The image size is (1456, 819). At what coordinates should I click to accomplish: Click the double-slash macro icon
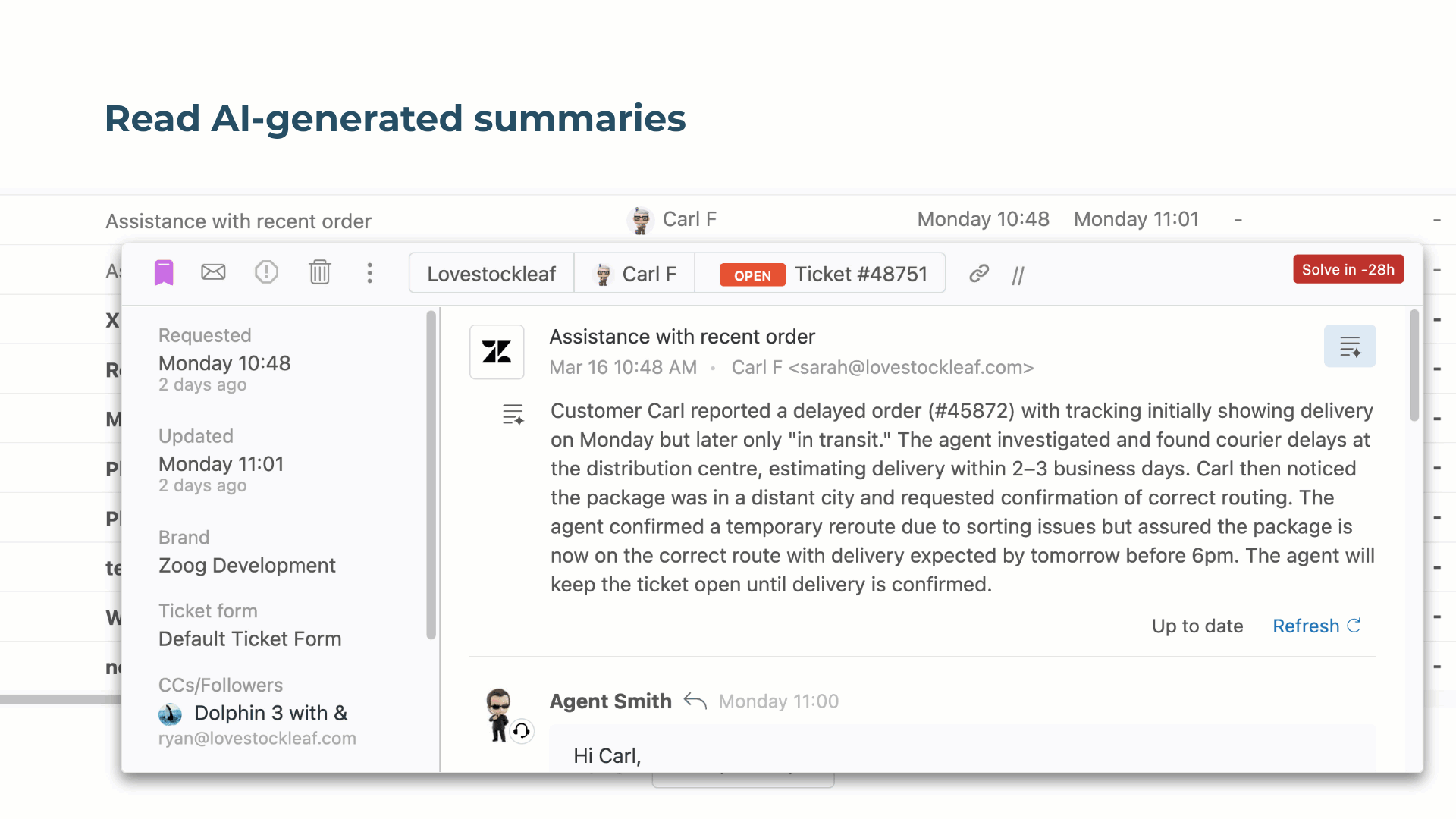point(1018,275)
